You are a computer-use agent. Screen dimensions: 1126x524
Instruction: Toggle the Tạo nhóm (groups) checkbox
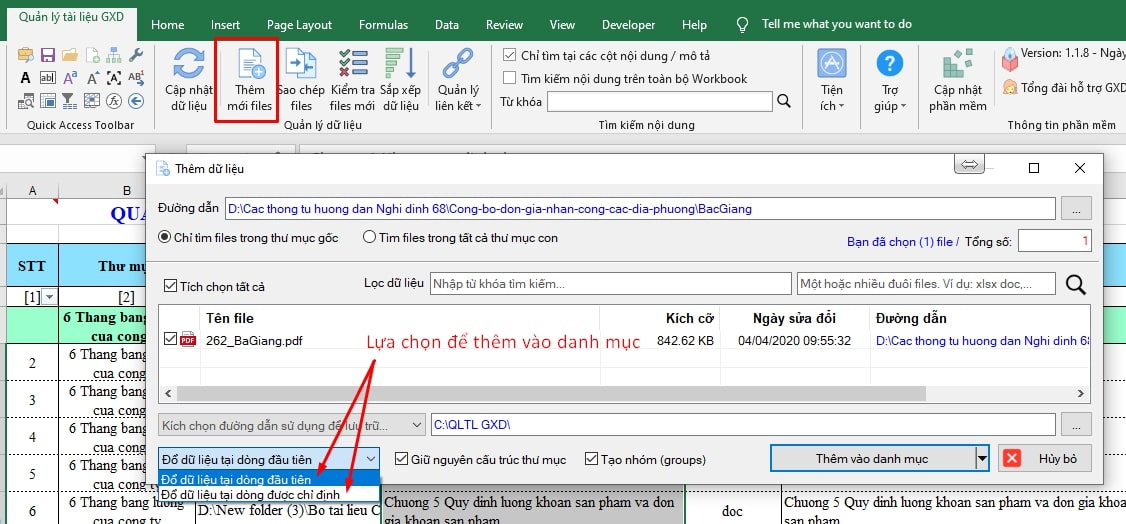[x=591, y=460]
